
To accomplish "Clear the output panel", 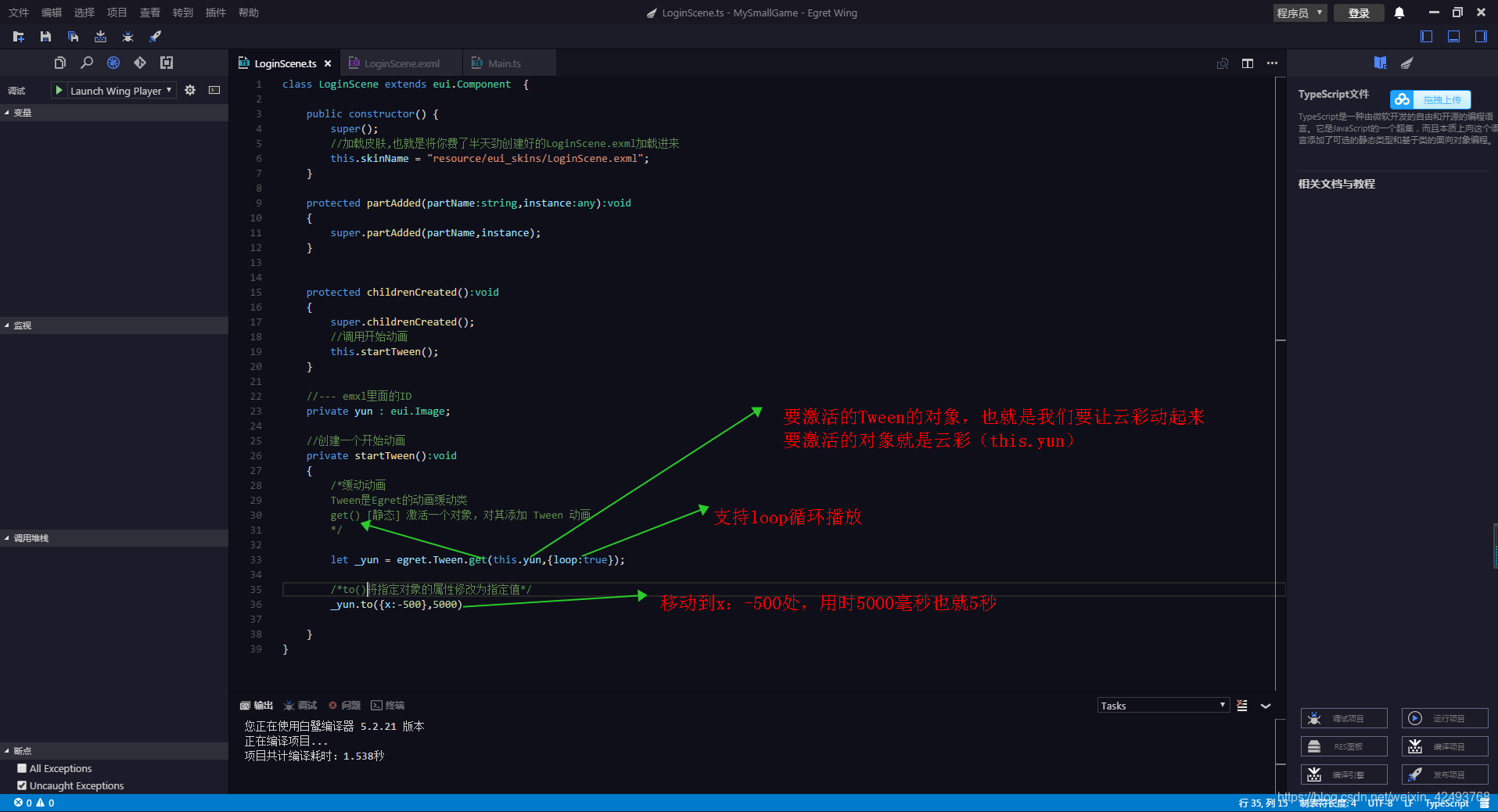I will [1242, 706].
